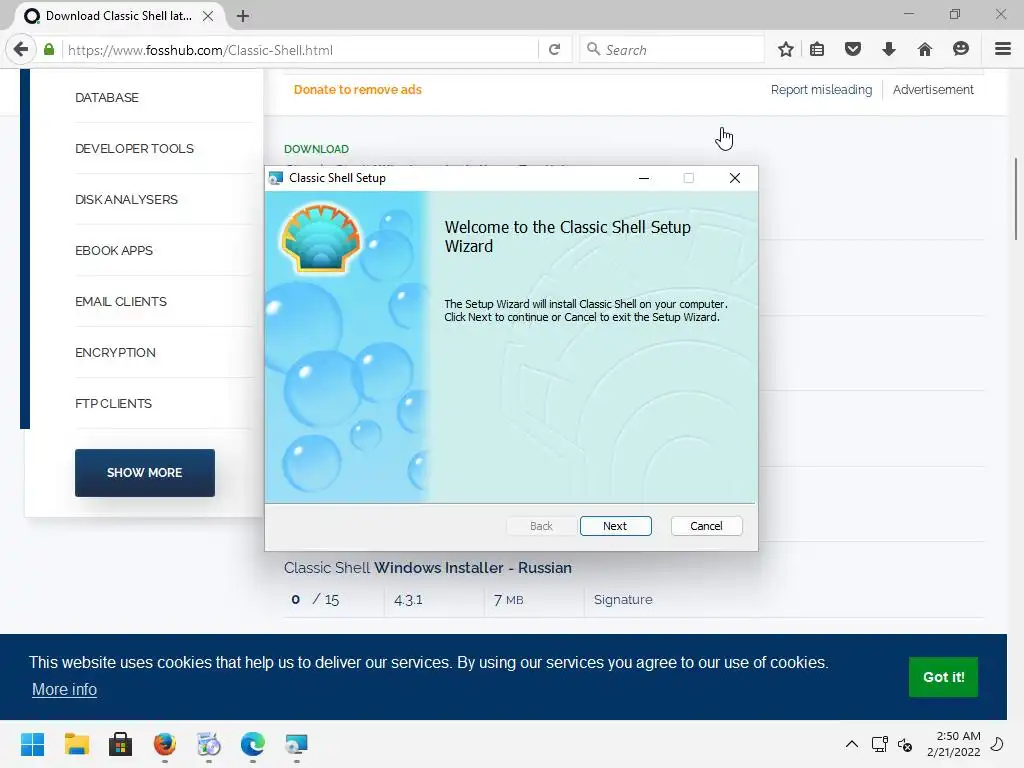The width and height of the screenshot is (1024, 768).
Task: Open a new tab with the plus button
Action: pos(243,16)
